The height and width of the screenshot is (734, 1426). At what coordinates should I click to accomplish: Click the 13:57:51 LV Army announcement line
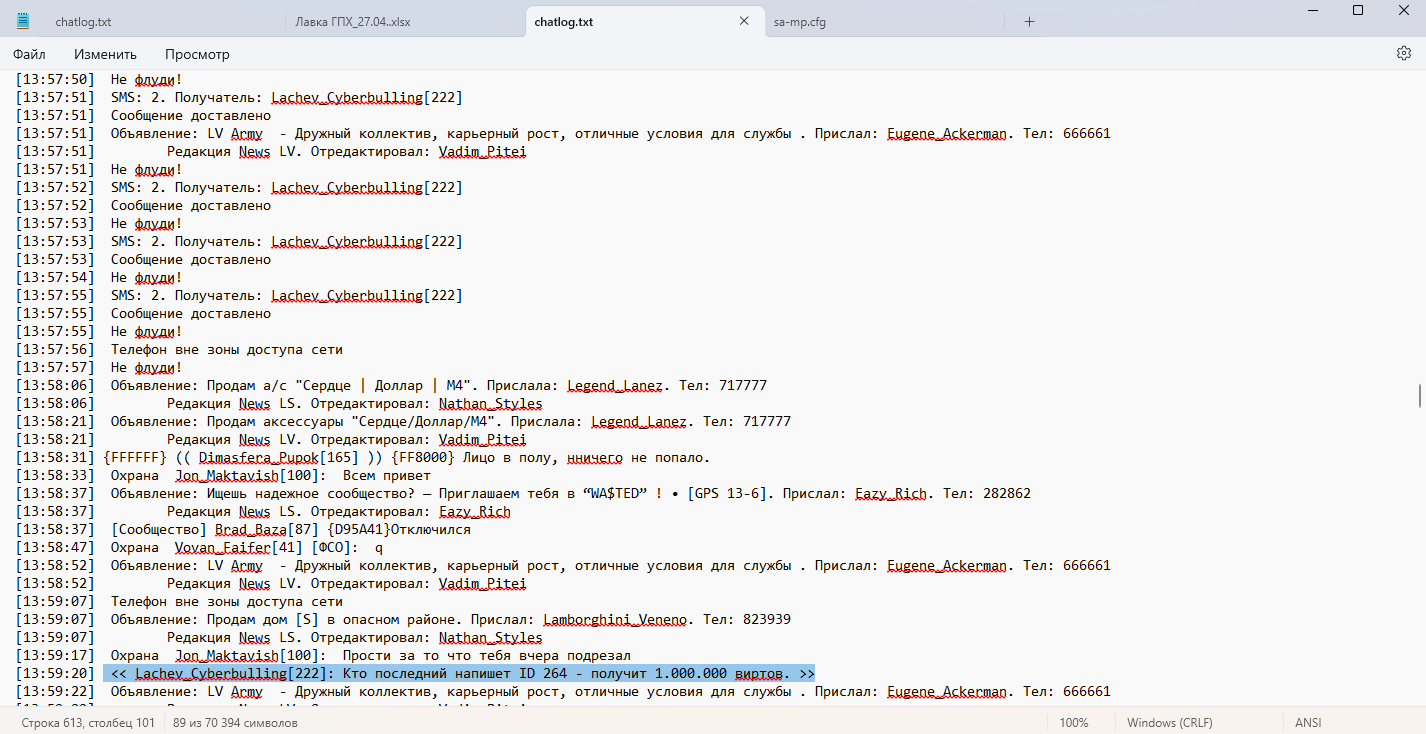[563, 134]
